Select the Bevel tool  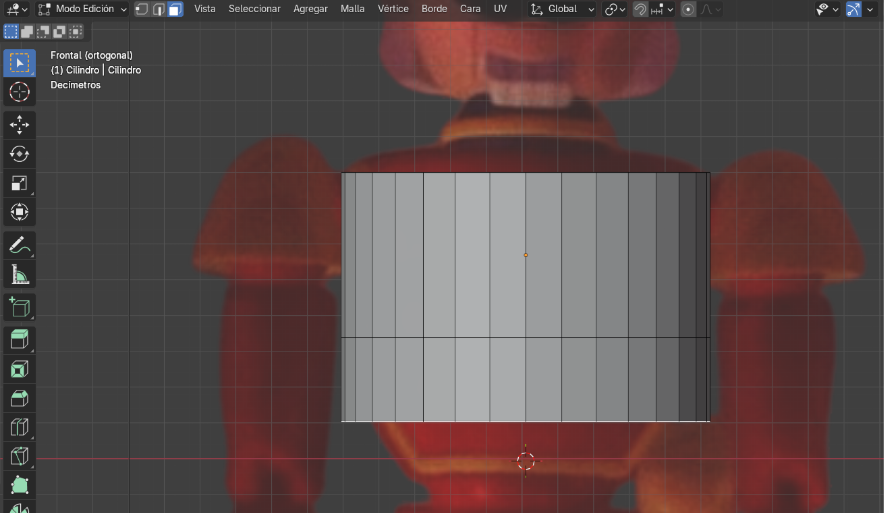coord(19,398)
